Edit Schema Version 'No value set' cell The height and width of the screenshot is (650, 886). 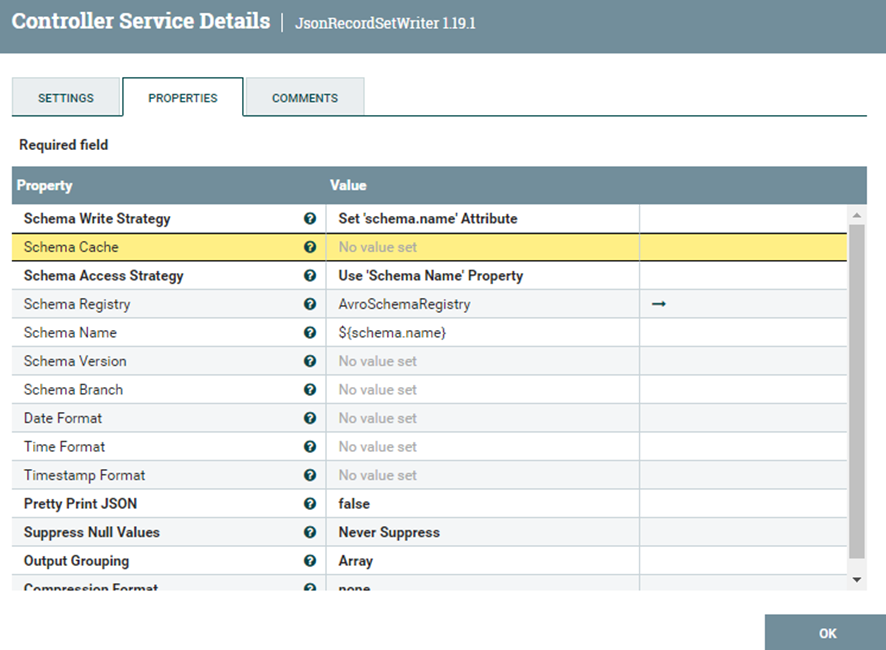click(x=483, y=361)
